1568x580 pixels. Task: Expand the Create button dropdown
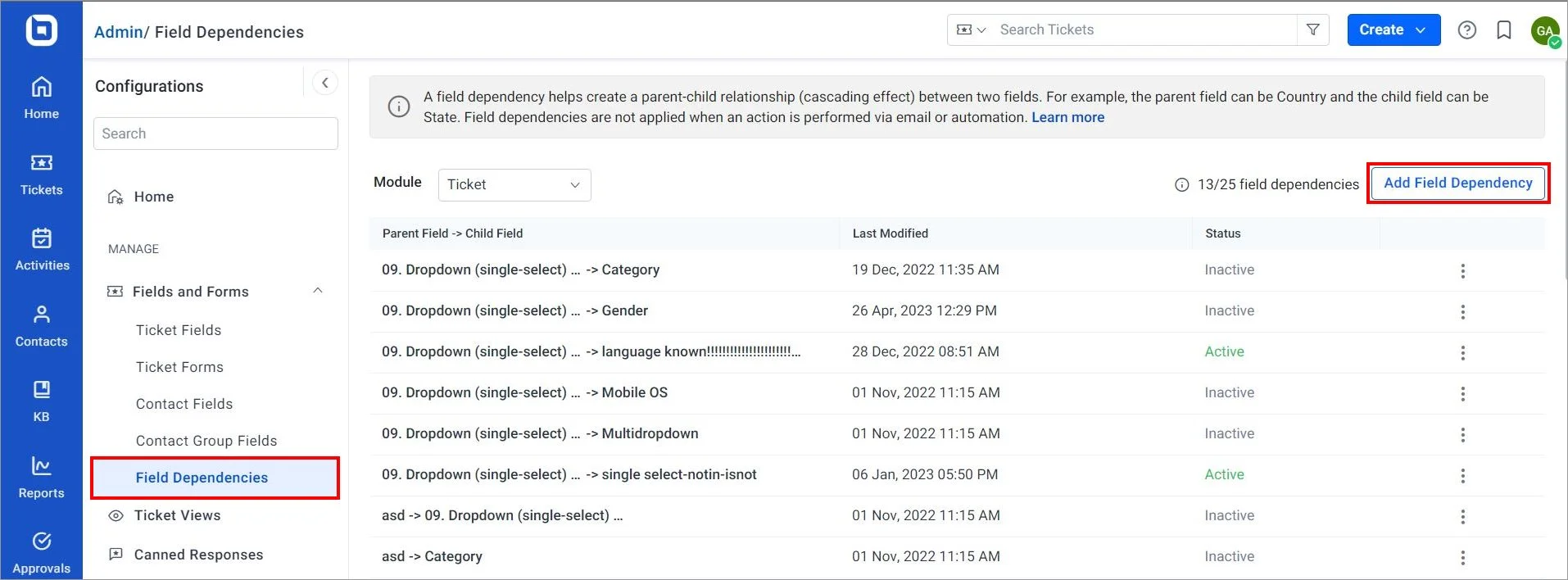coord(1421,30)
